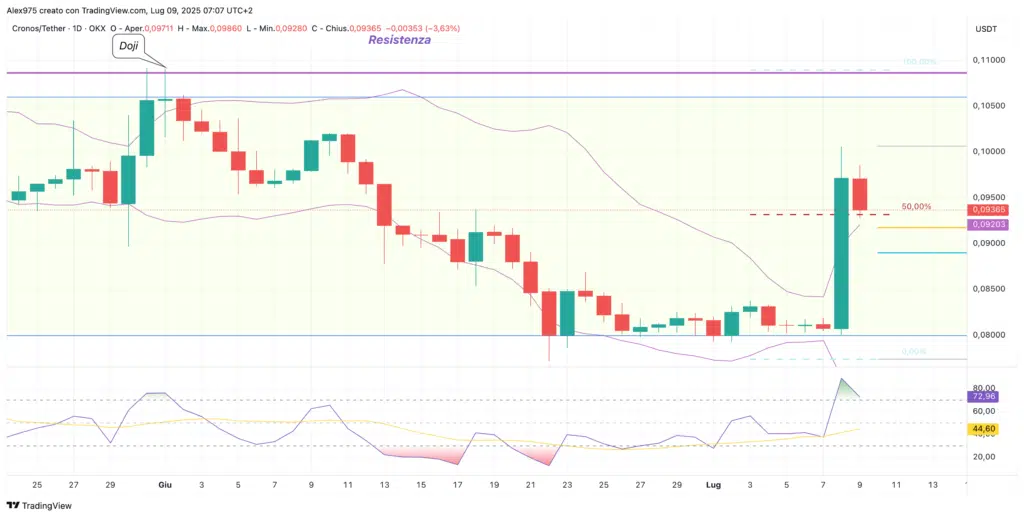1024x517 pixels.
Task: Click the USDT currency label on price axis
Action: [986, 29]
